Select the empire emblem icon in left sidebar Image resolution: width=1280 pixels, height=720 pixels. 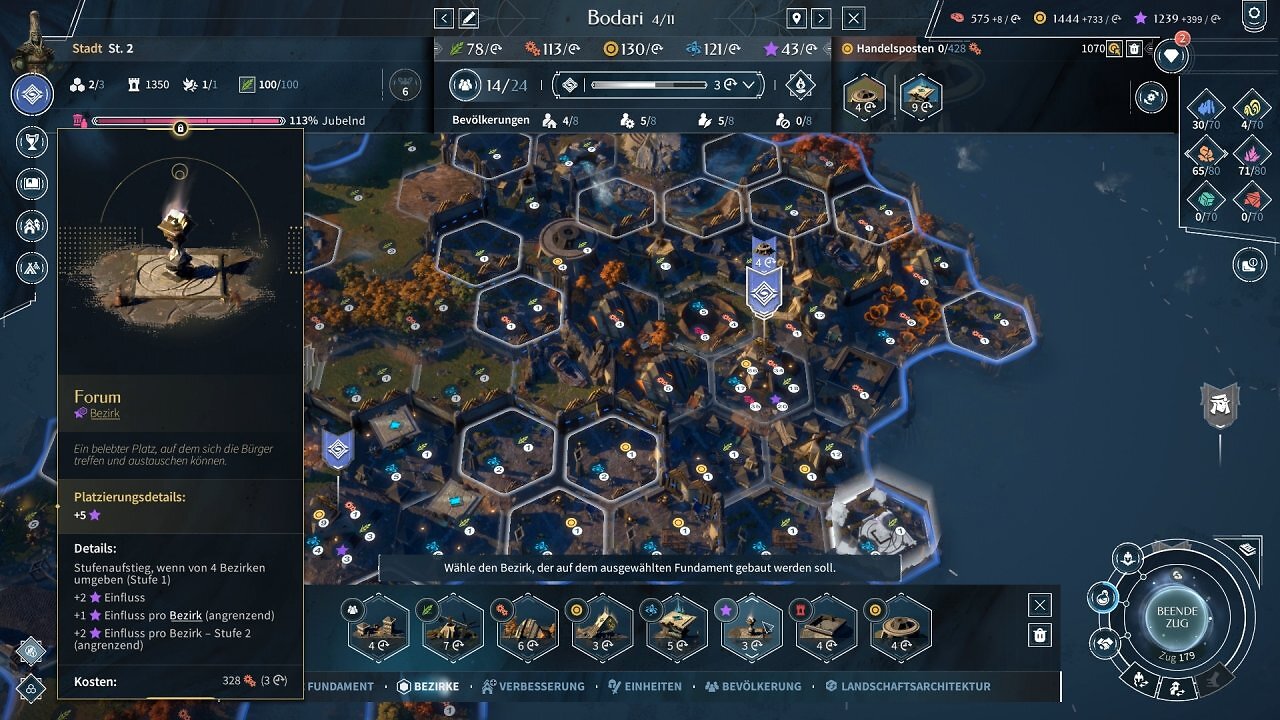[x=32, y=95]
